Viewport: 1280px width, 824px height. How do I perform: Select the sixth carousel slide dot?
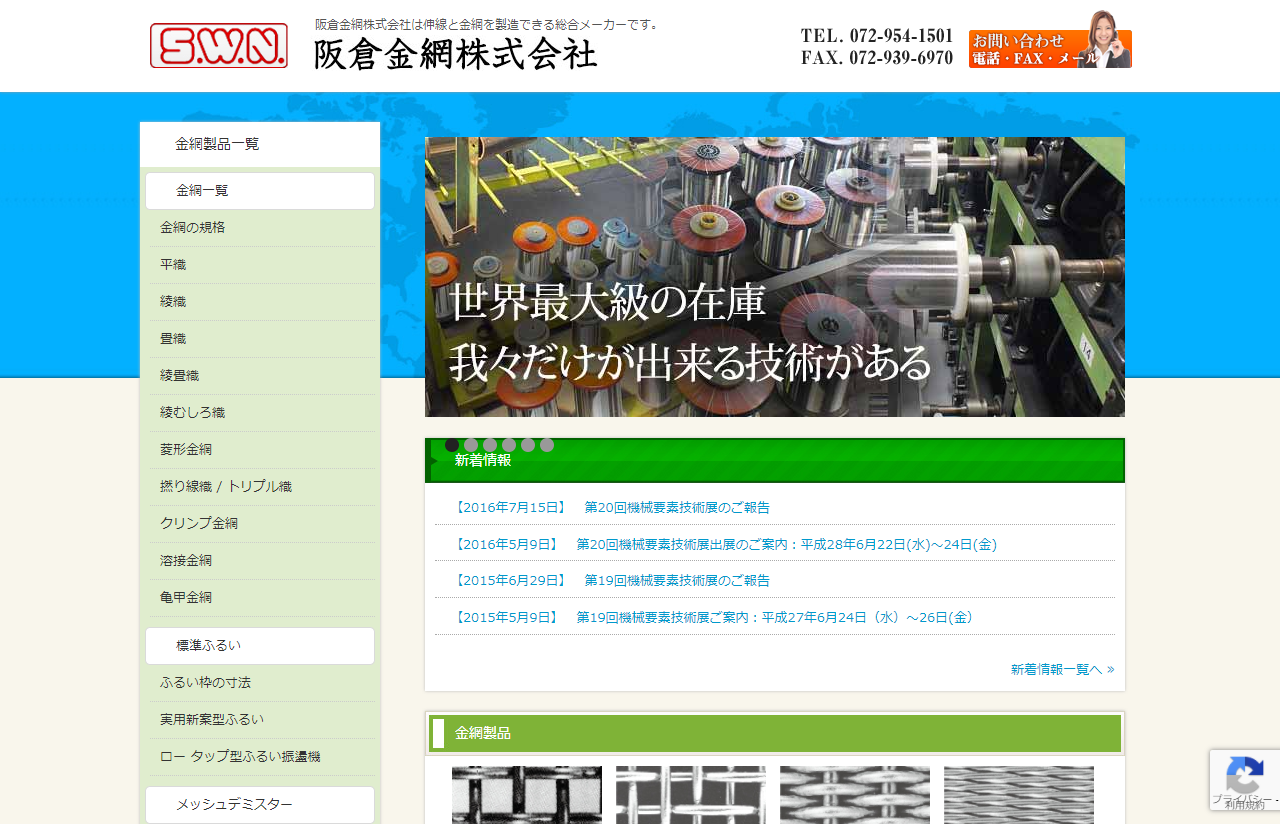547,445
